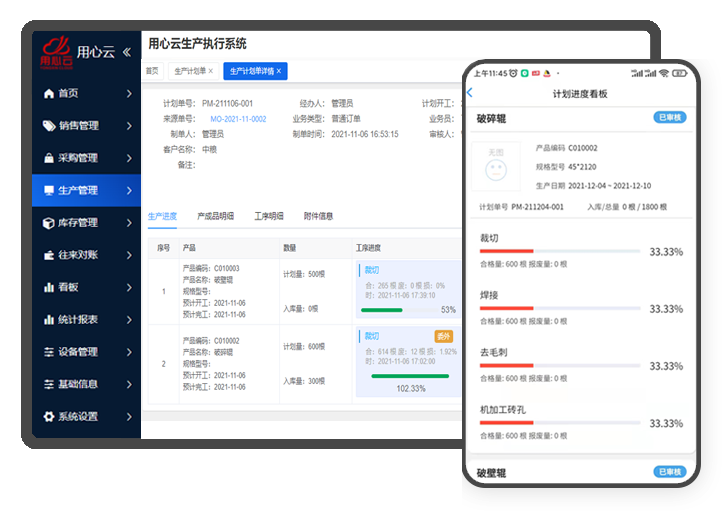Click the monitor icon beside 生产管理
The height and width of the screenshot is (511, 722).
coord(49,191)
